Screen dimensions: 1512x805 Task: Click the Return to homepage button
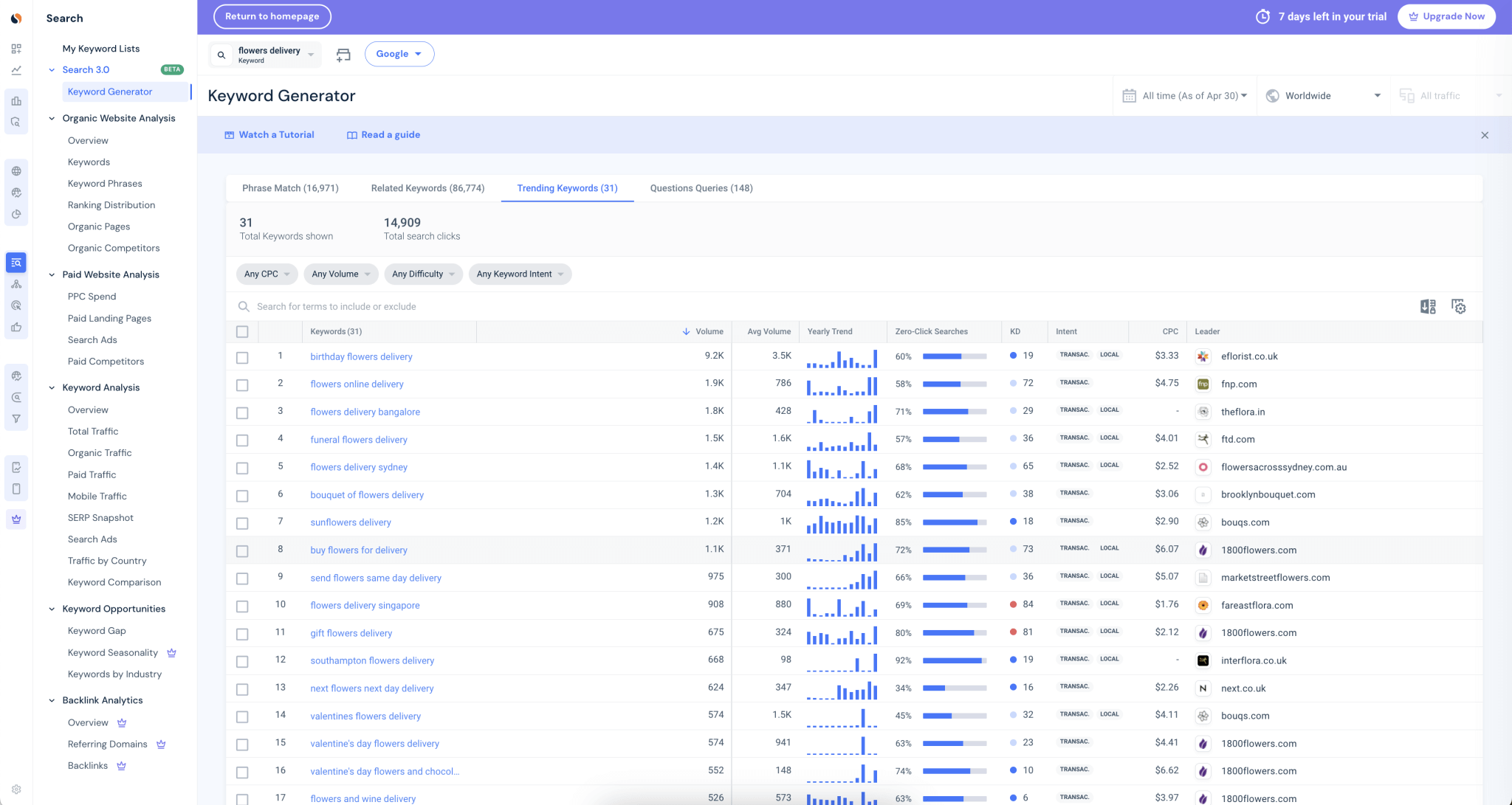[x=272, y=15]
